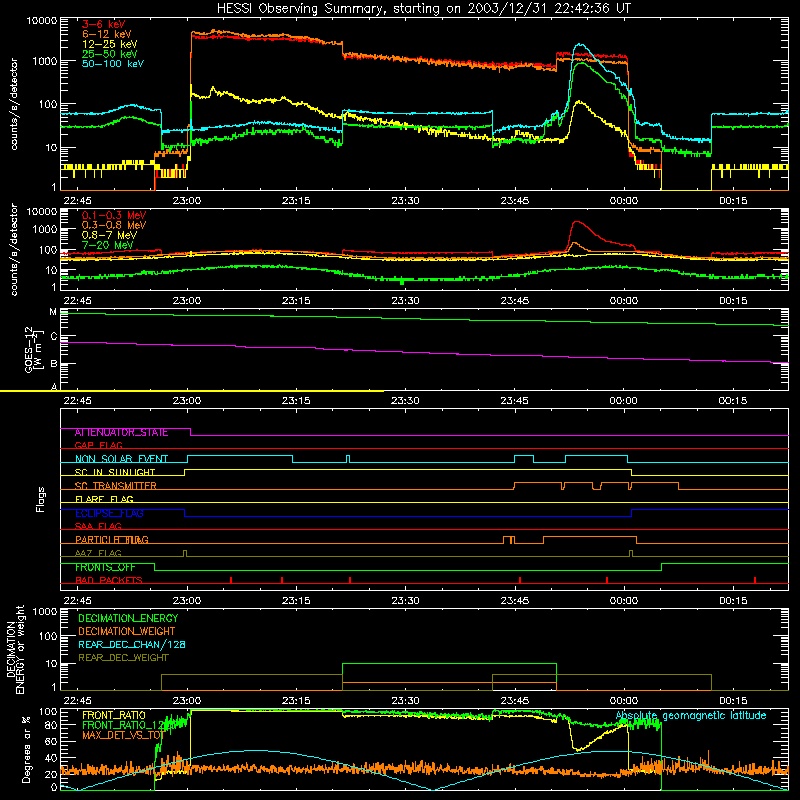800x800 pixels.
Task: Click counts/s/detector axis title of MeV panel
Action: click(14, 249)
